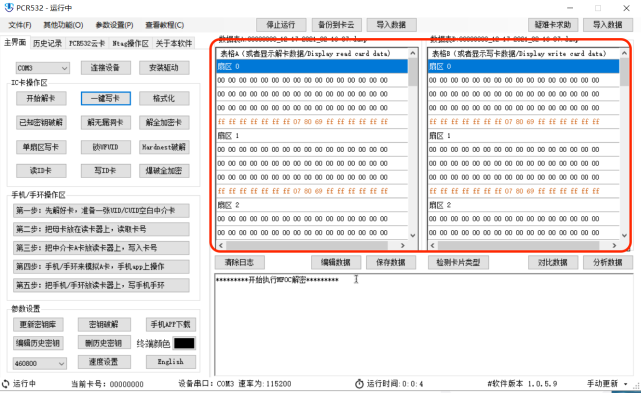Click the 分析数据 button
Image resolution: width=641 pixels, height=393 pixels.
(x=608, y=262)
